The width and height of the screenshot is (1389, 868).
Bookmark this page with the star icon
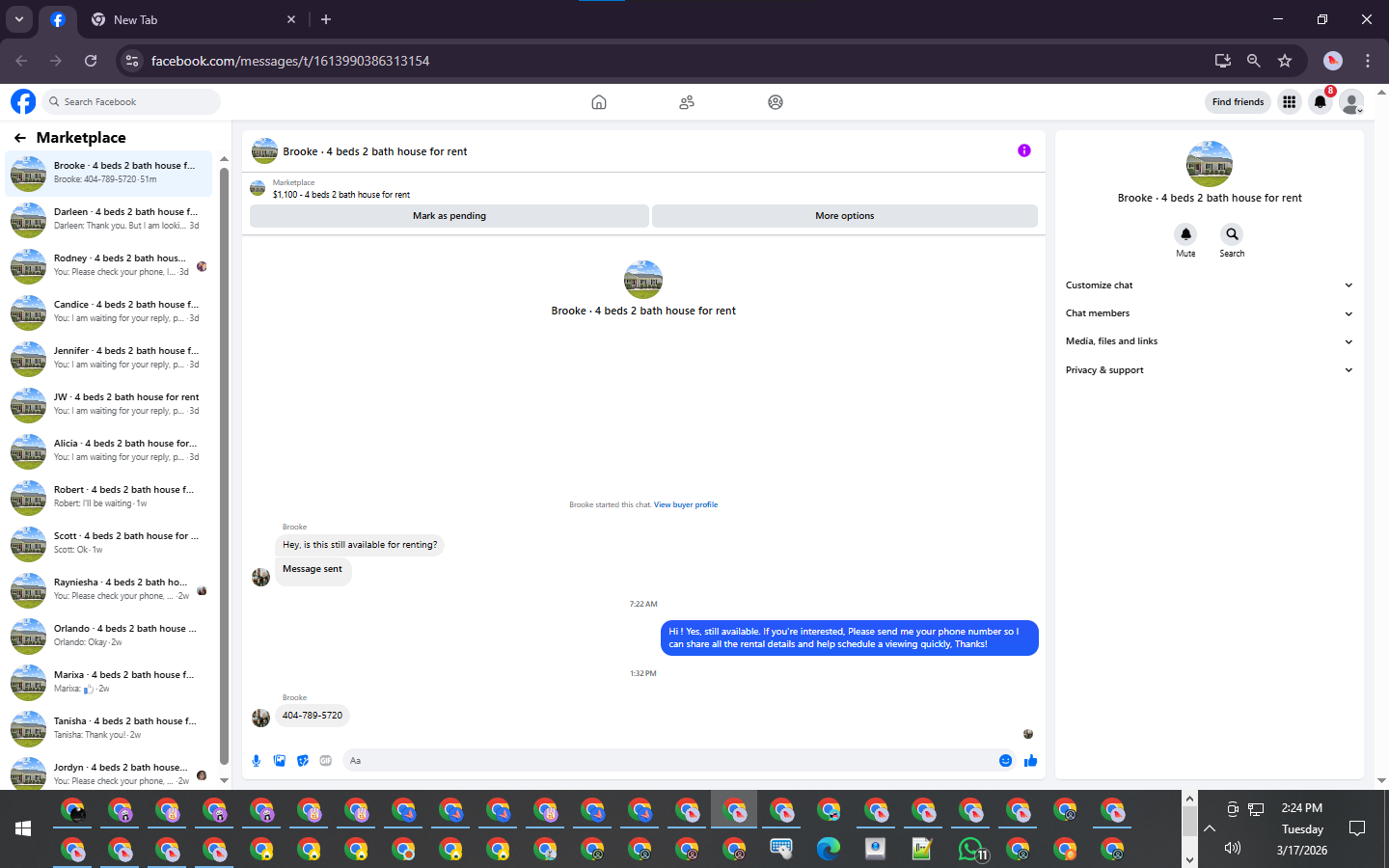pyautogui.click(x=1285, y=61)
